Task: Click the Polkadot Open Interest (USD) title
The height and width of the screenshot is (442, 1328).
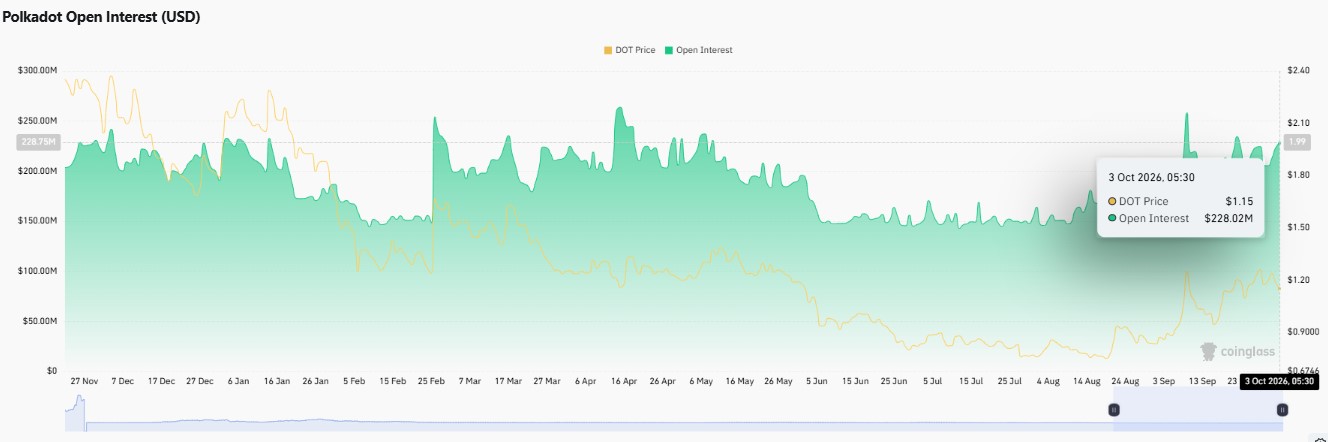Action: click(101, 18)
